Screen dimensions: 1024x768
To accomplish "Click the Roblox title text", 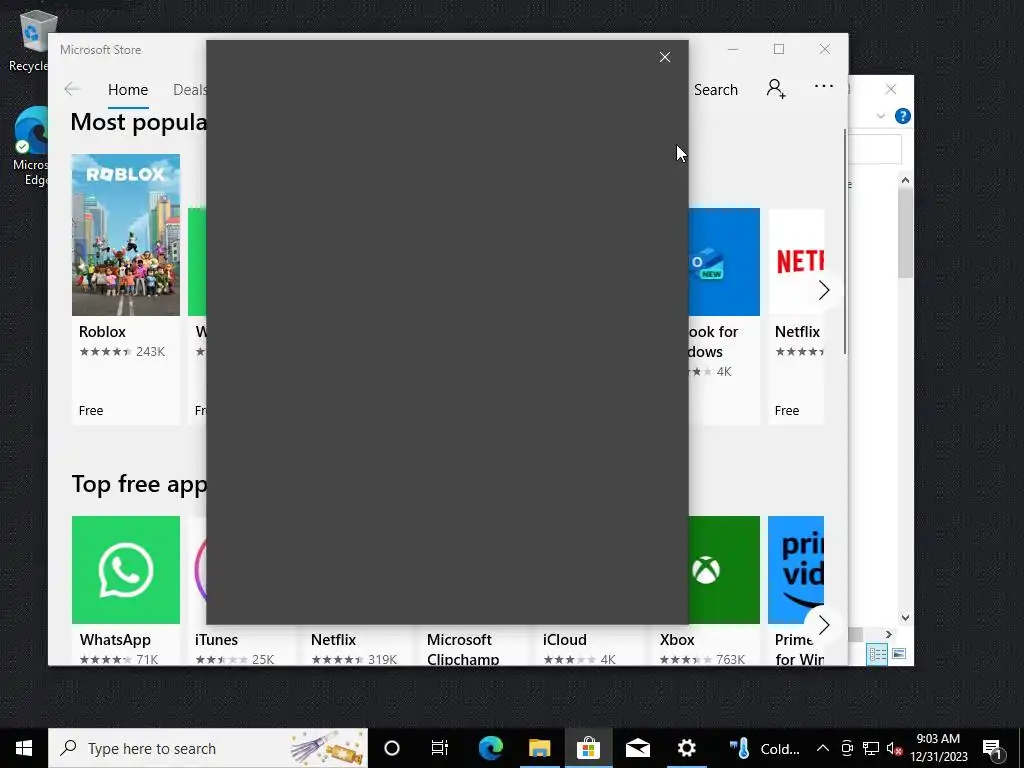I will coord(103,332).
